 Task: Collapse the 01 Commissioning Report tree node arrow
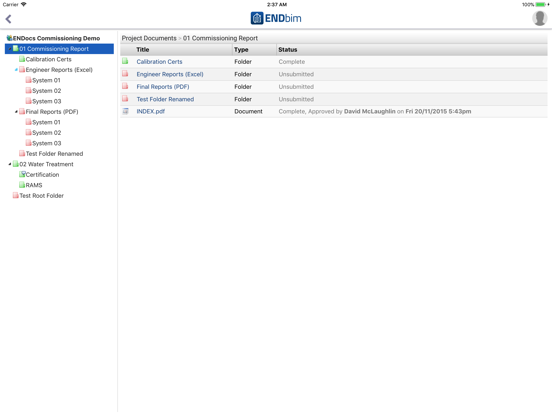pos(10,49)
